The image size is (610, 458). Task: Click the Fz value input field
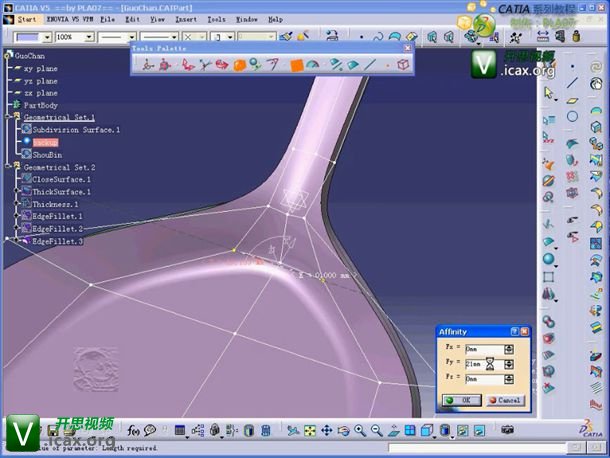coord(484,379)
